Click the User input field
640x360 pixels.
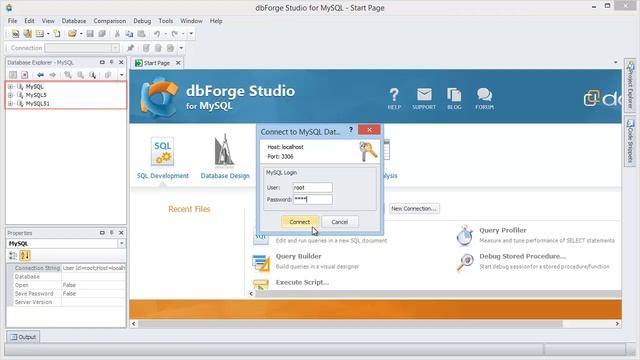(x=313, y=187)
